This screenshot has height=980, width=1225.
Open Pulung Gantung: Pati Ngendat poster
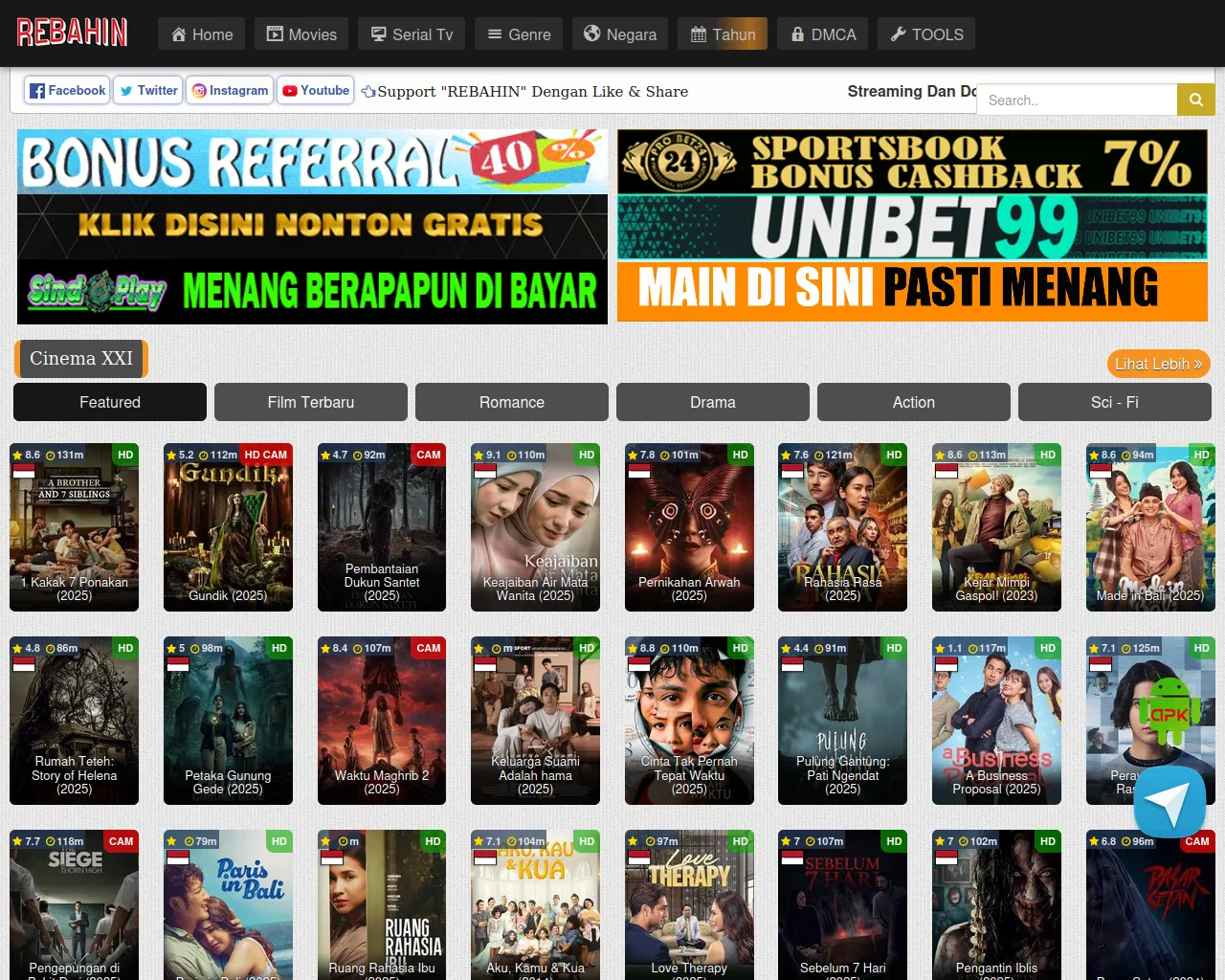click(842, 721)
